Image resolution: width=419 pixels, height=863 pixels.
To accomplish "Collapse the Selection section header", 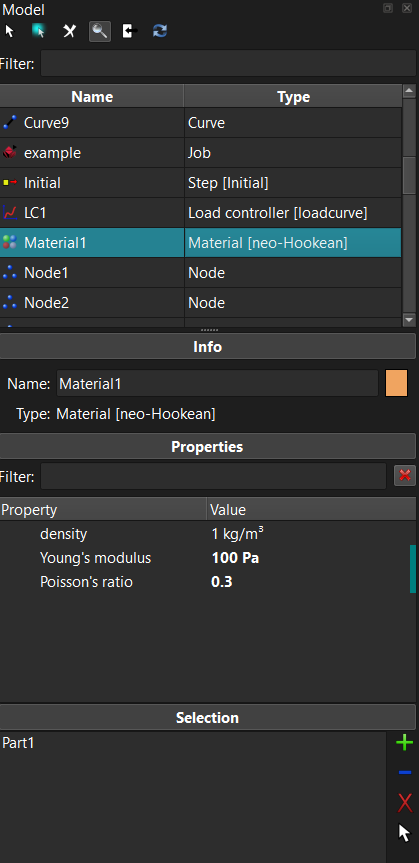I will pyautogui.click(x=208, y=717).
